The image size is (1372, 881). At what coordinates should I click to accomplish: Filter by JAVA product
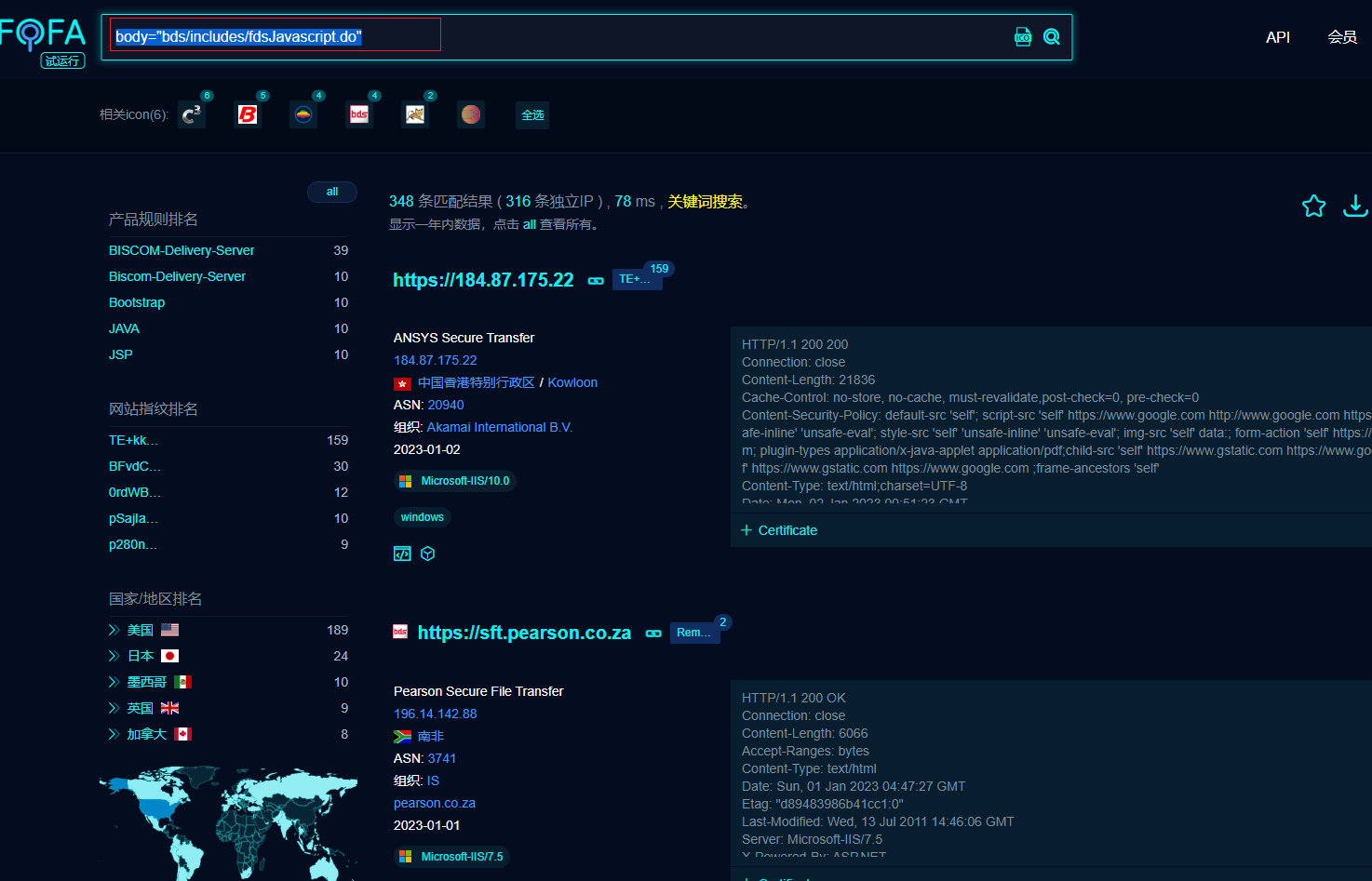point(124,328)
